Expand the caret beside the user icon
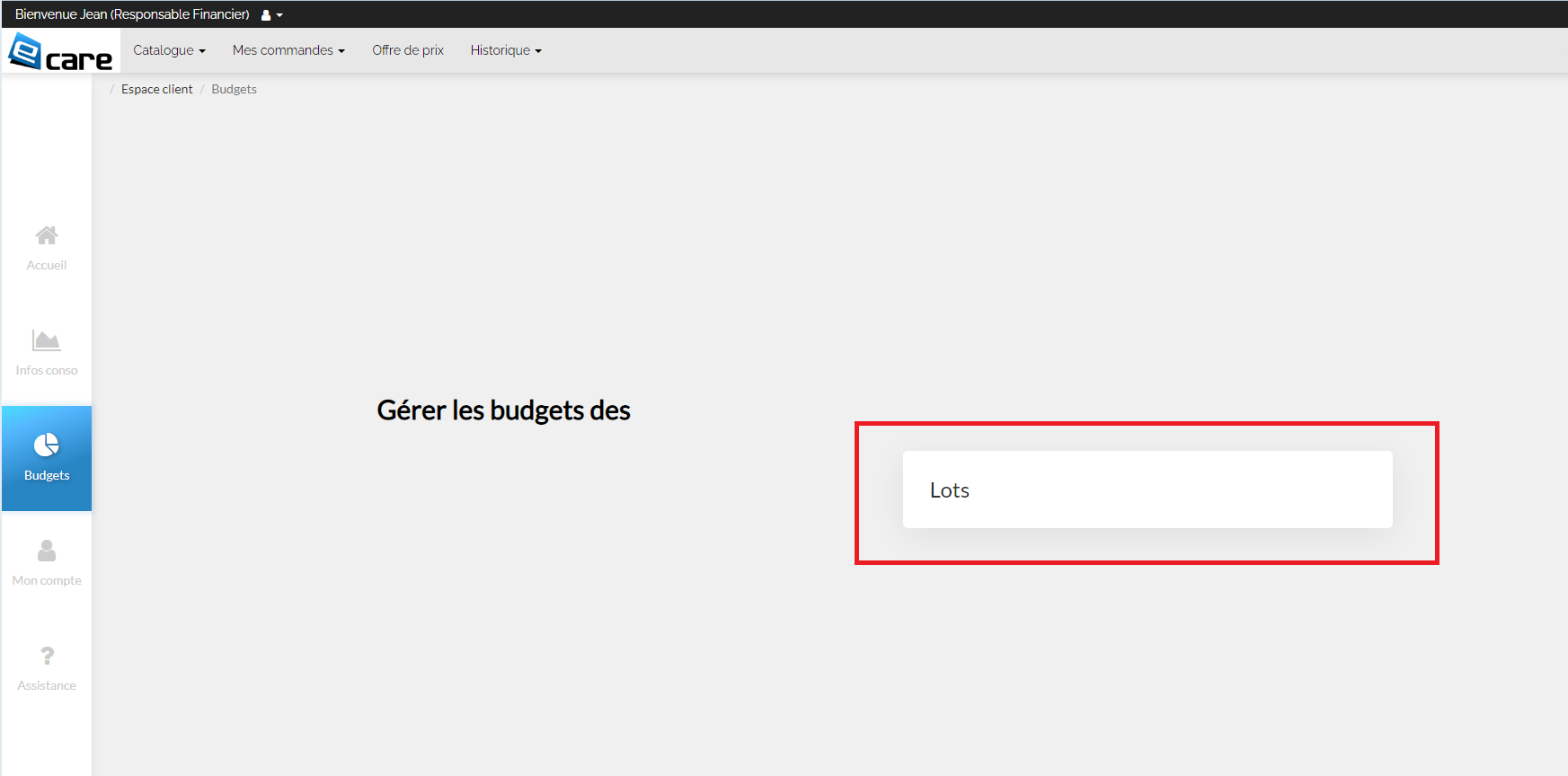Image resolution: width=1568 pixels, height=776 pixels. tap(279, 15)
